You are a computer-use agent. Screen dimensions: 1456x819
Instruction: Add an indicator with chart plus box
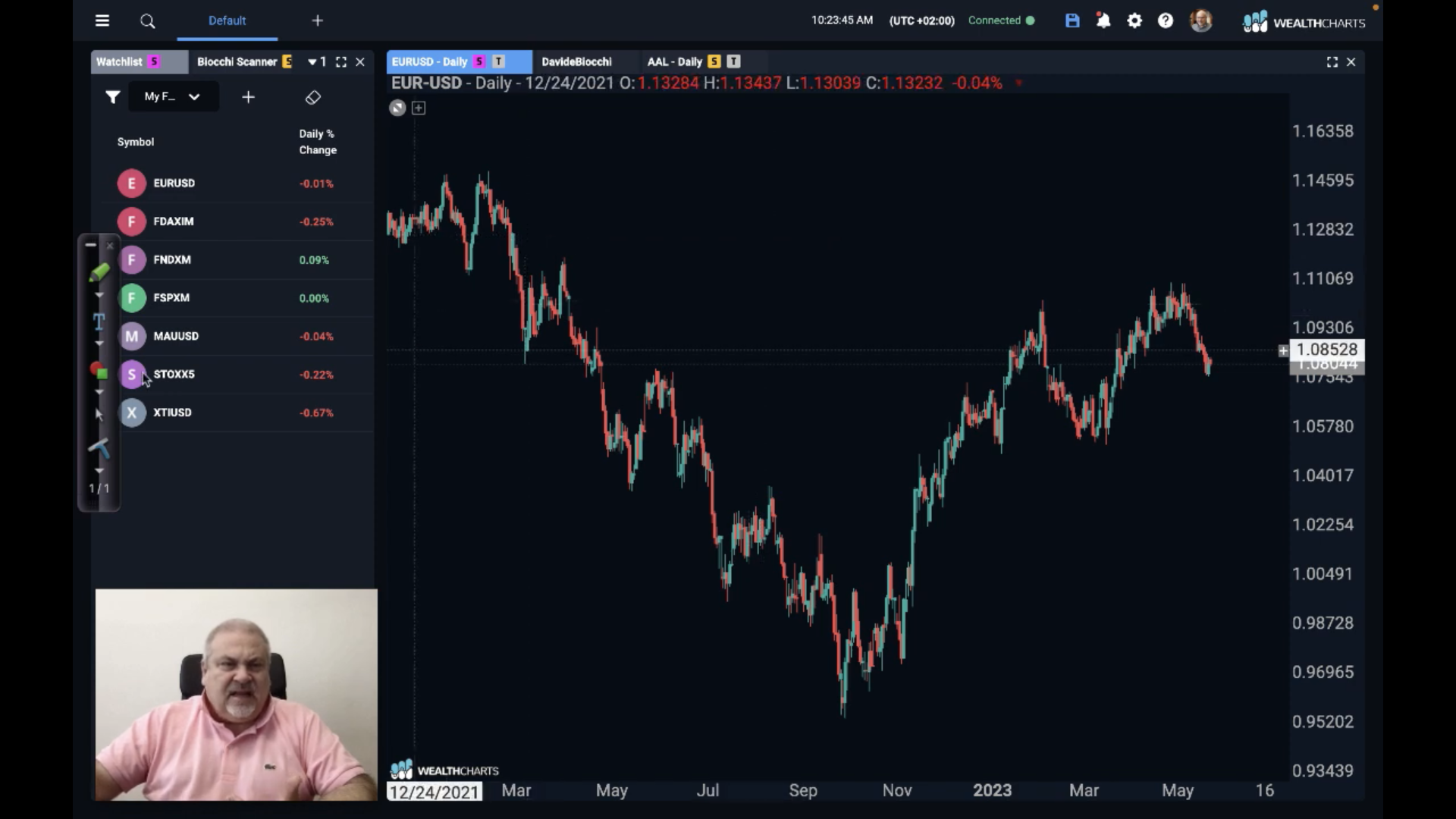(x=419, y=108)
